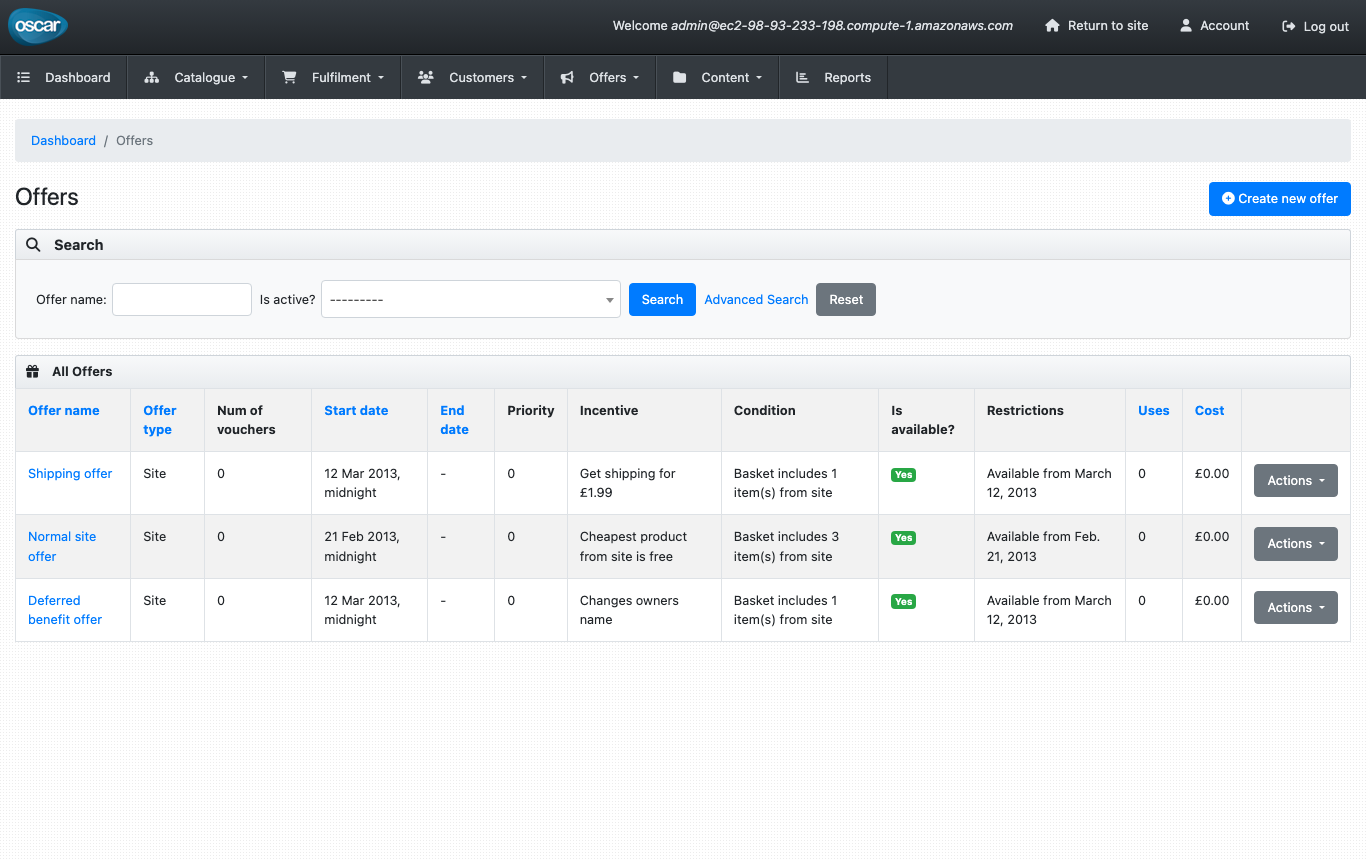Click the Reports chart icon
1366x860 pixels.
tap(802, 78)
